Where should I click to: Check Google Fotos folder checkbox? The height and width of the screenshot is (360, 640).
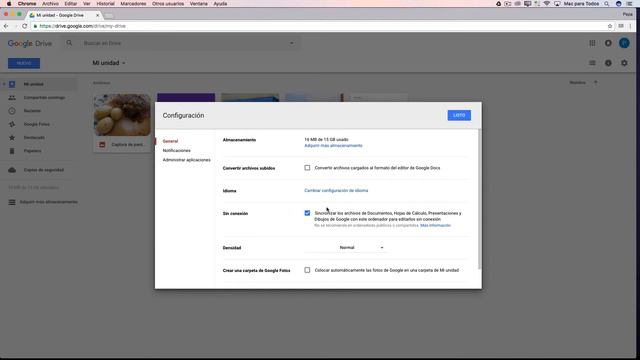coord(307,270)
